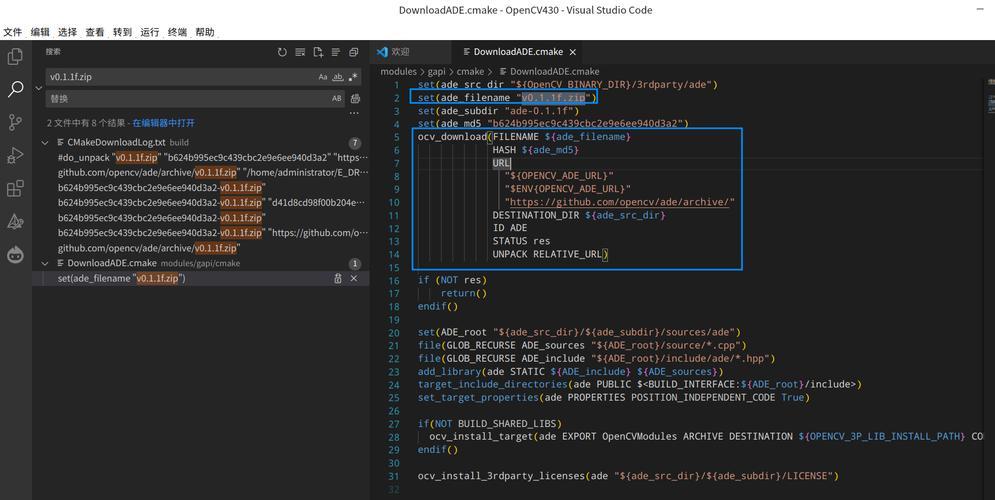Toggle Preserve Case in replace box
The height and width of the screenshot is (500, 995).
point(337,98)
